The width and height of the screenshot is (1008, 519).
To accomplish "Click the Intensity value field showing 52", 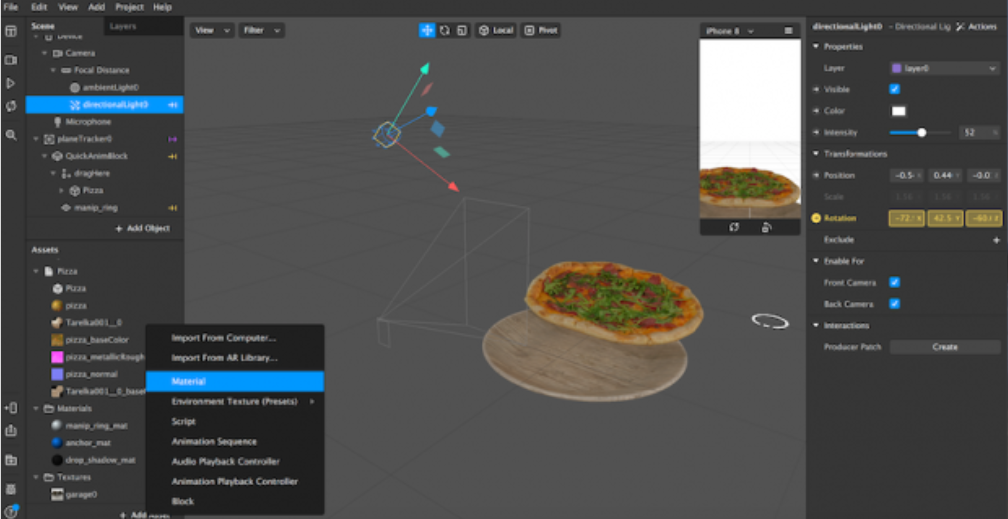I will pyautogui.click(x=980, y=132).
